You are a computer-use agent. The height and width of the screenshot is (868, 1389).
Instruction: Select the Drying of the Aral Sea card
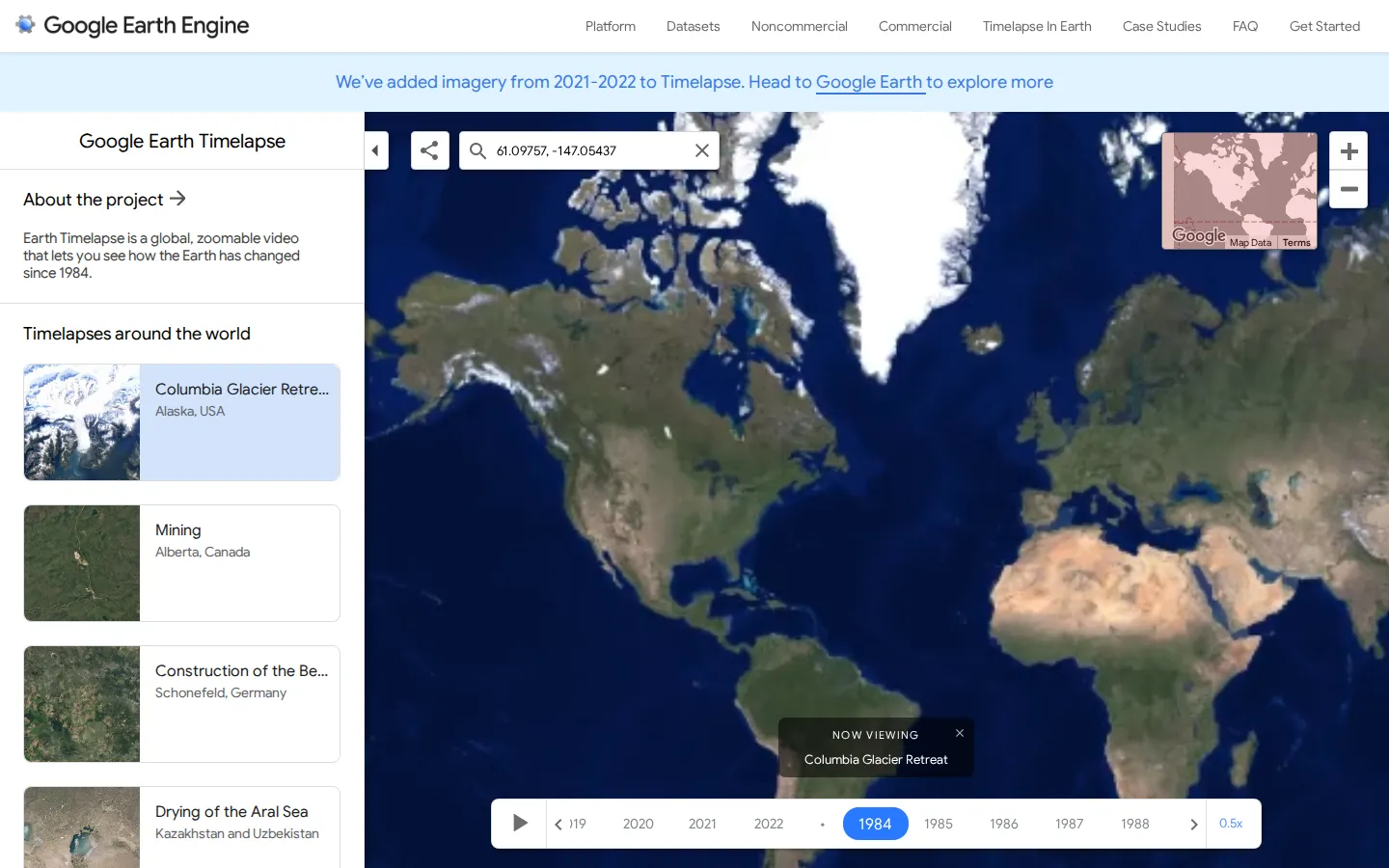(182, 827)
